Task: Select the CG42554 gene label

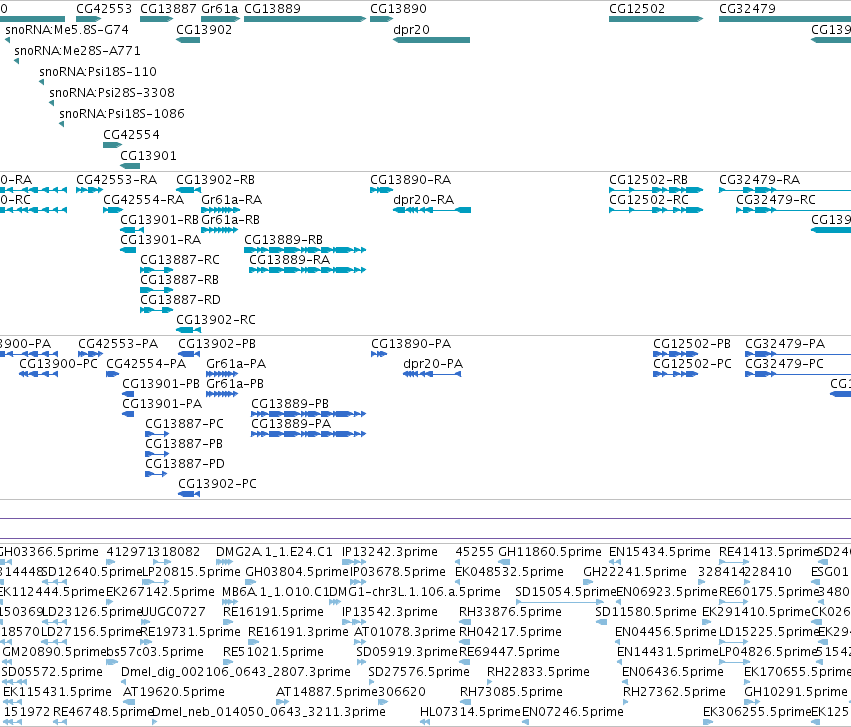Action: tap(131, 135)
